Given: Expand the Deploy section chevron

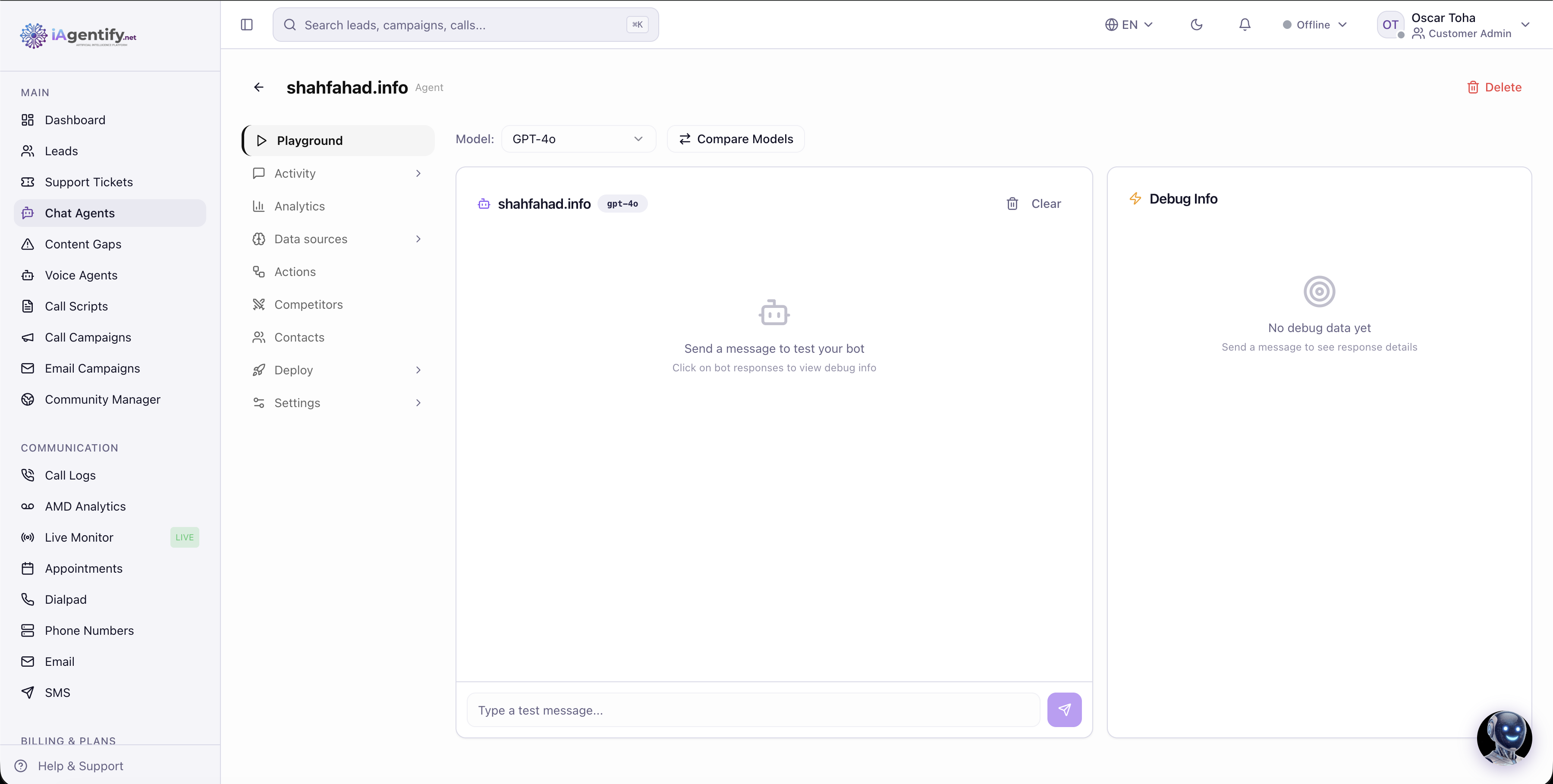Looking at the screenshot, I should pyautogui.click(x=418, y=370).
